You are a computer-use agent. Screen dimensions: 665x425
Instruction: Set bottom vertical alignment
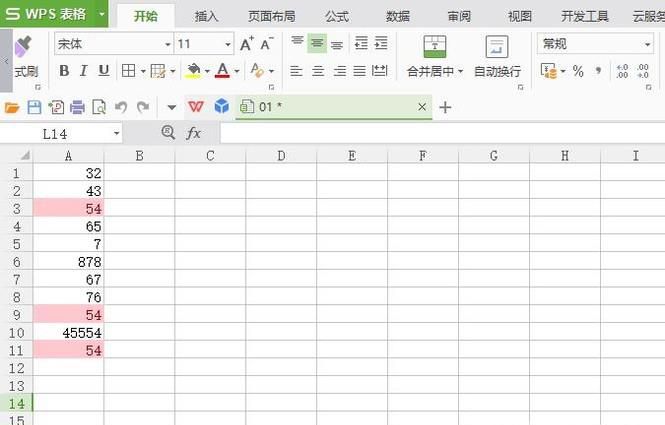click(337, 45)
